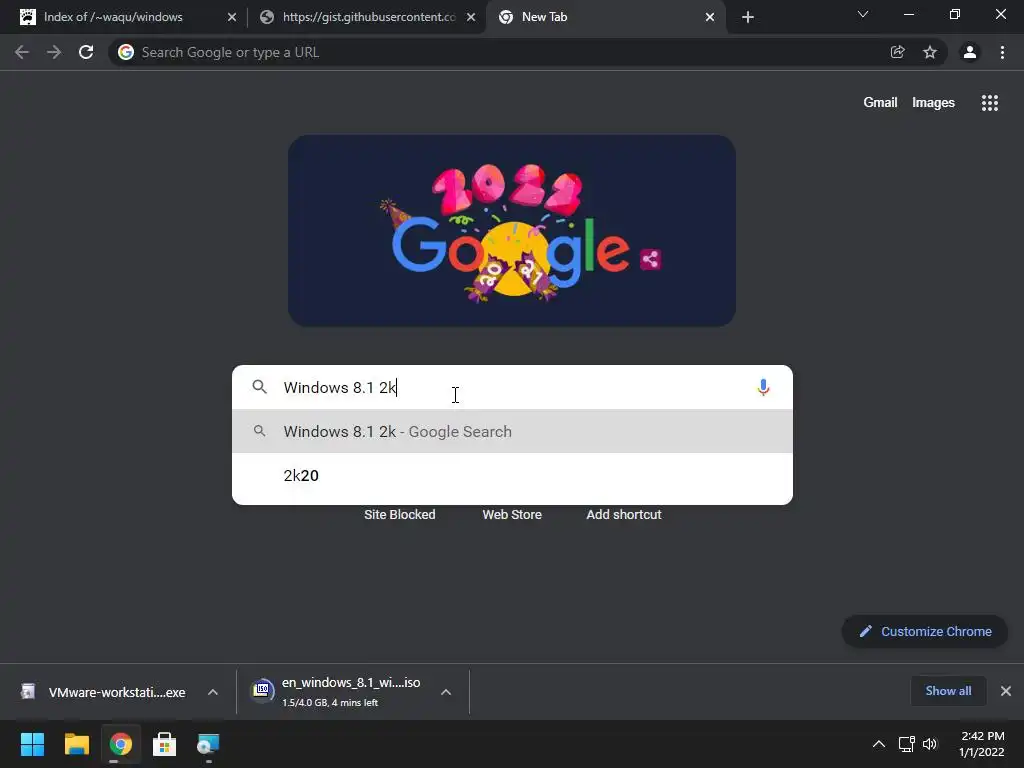Viewport: 1024px width, 768px height.
Task: Open the Web Store shortcut
Action: click(x=512, y=515)
